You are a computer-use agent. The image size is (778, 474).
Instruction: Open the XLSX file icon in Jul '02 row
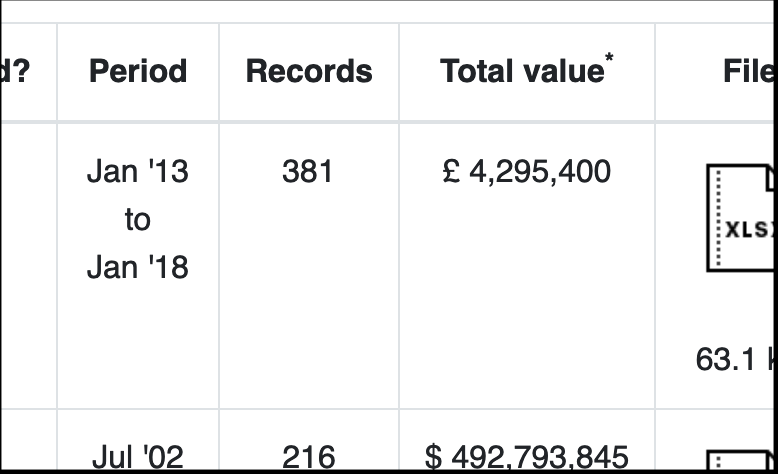click(740, 460)
